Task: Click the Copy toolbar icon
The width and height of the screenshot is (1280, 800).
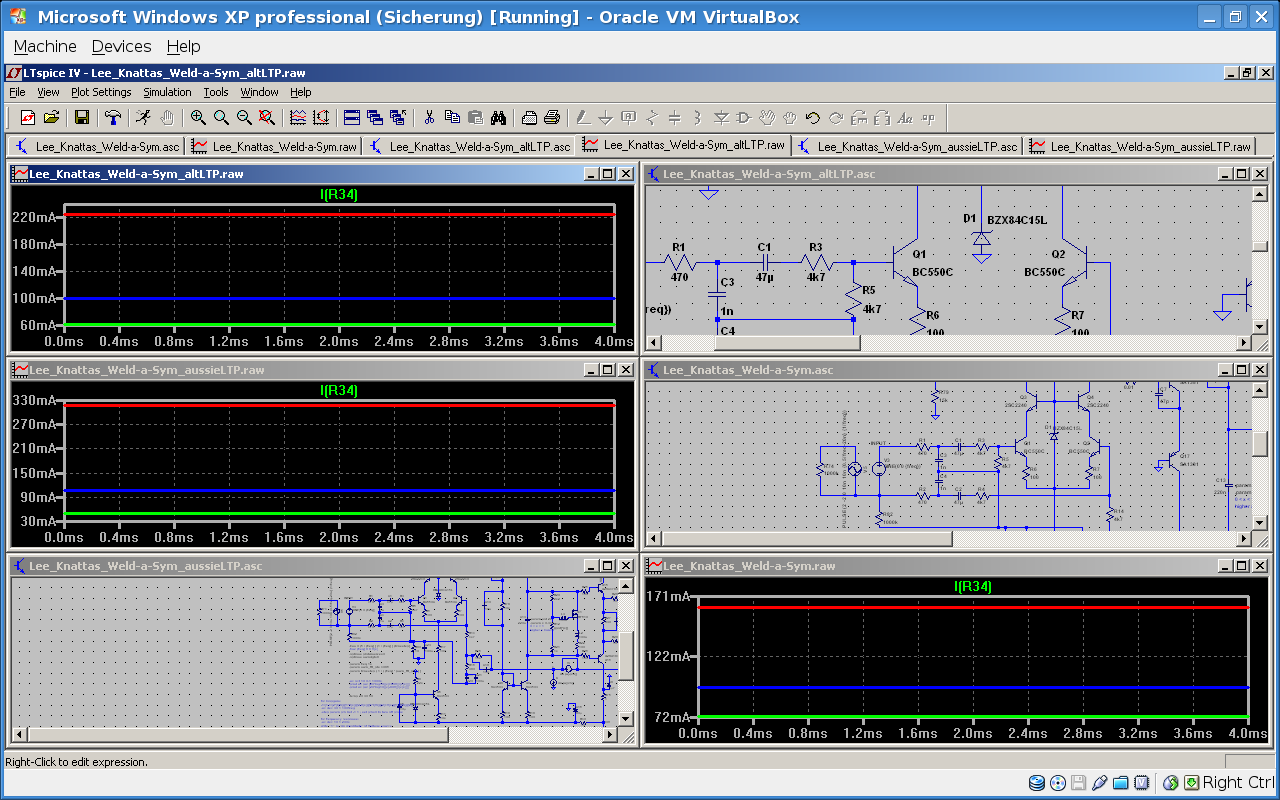Action: click(452, 117)
